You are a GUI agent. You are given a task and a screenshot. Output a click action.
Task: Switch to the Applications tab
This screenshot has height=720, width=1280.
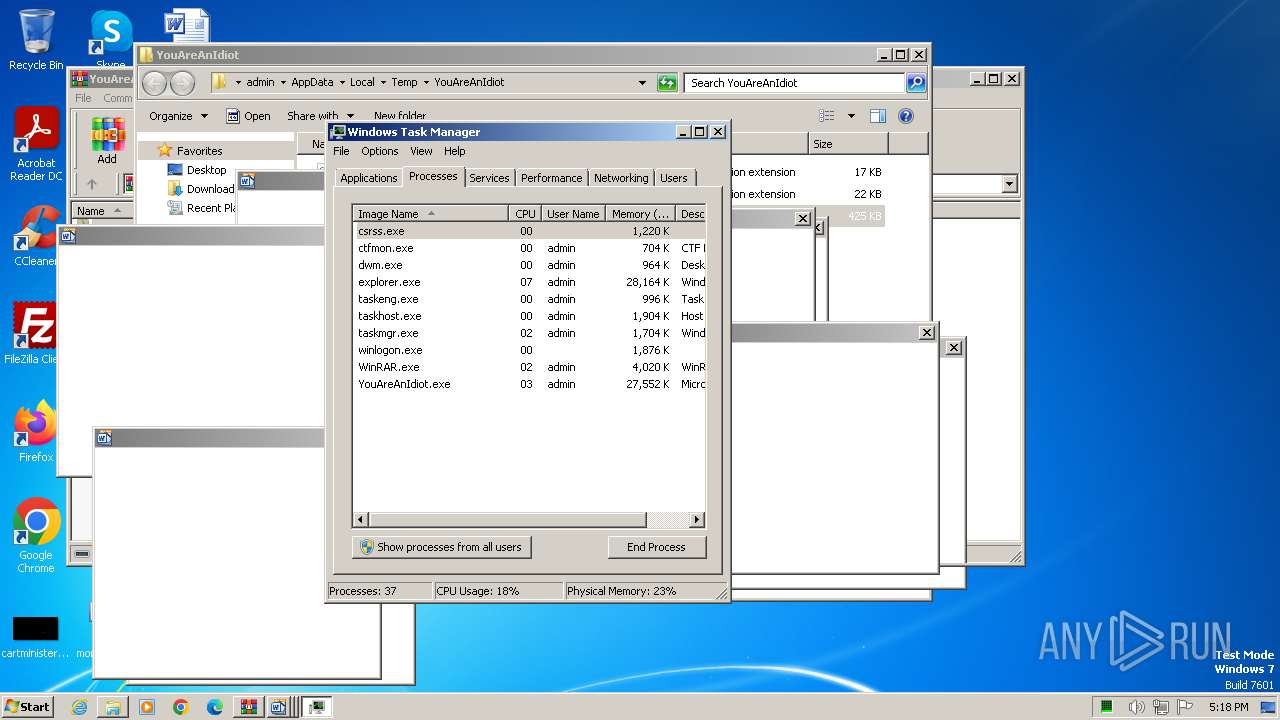tap(368, 178)
